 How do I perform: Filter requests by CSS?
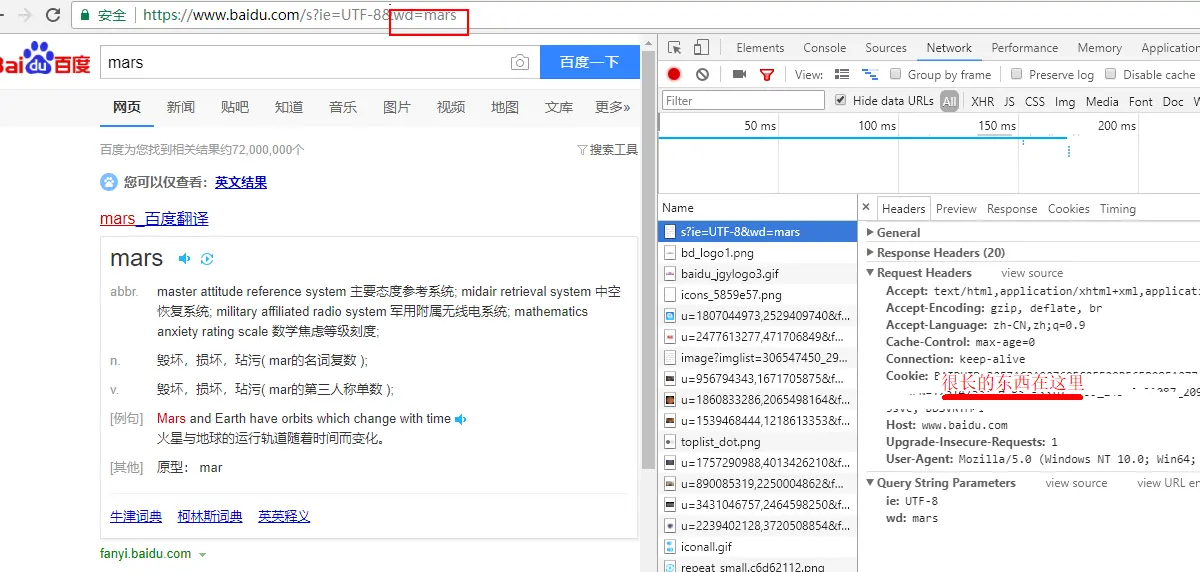coord(1035,101)
